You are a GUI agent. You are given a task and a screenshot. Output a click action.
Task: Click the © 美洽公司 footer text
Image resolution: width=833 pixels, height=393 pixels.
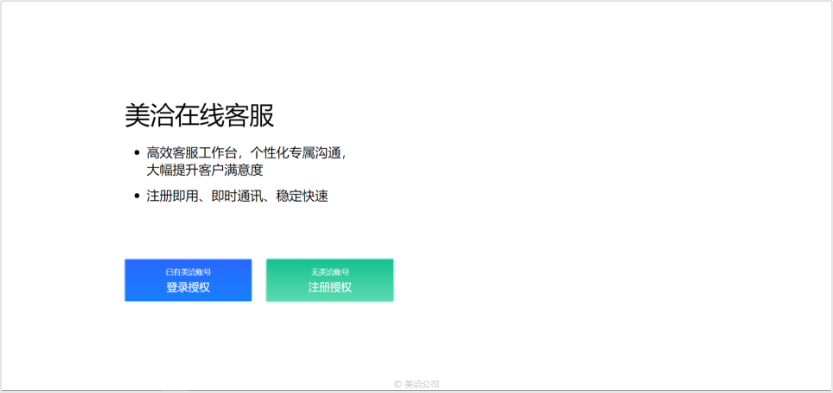(416, 384)
